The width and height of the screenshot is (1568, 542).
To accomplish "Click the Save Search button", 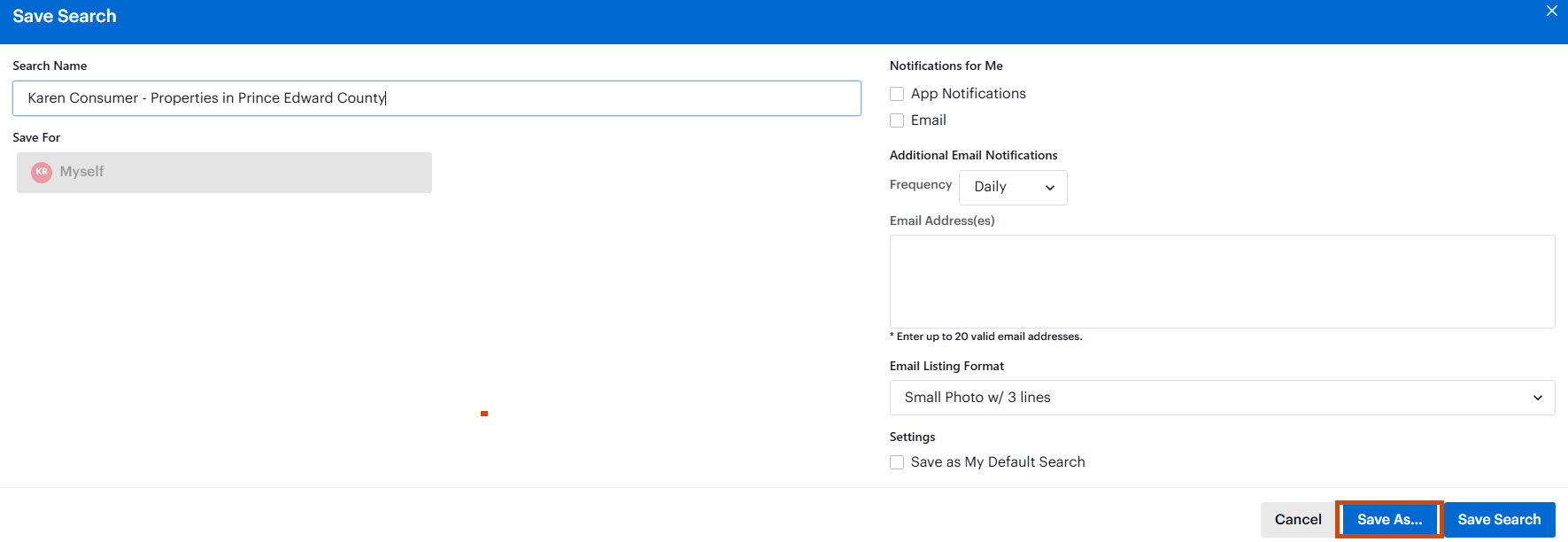I will click(1498, 520).
